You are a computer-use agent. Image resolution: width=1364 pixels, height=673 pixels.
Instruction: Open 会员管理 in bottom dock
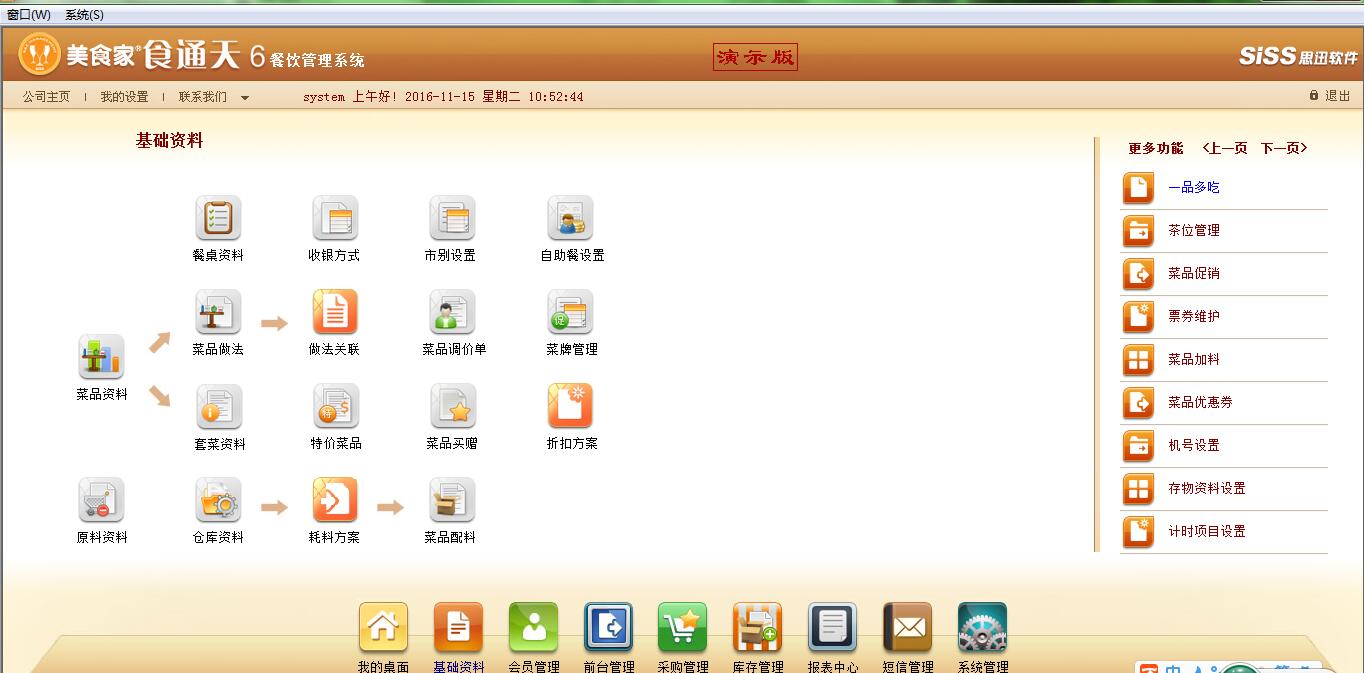click(533, 628)
